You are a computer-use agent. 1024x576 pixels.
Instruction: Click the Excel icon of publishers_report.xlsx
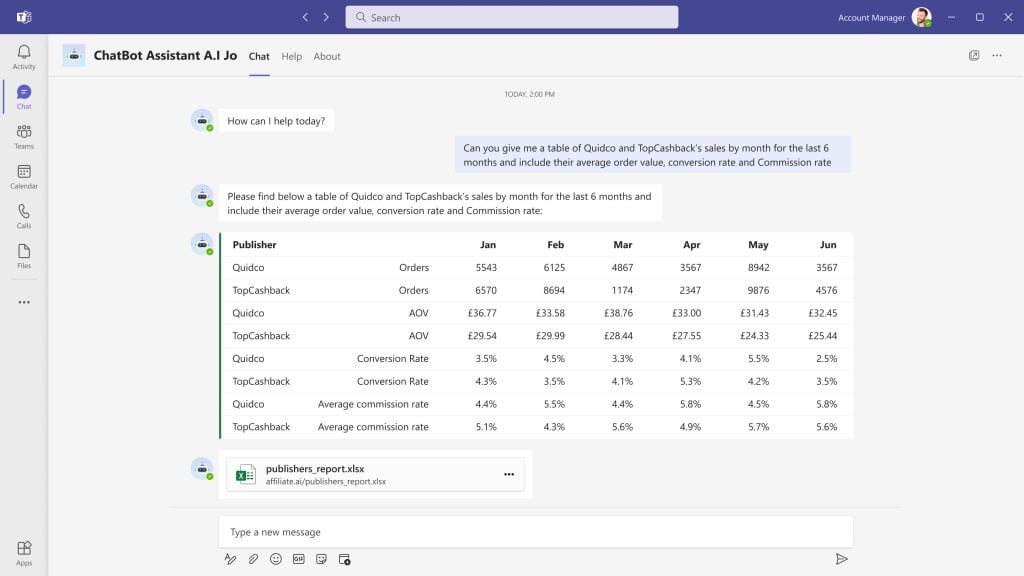point(246,474)
